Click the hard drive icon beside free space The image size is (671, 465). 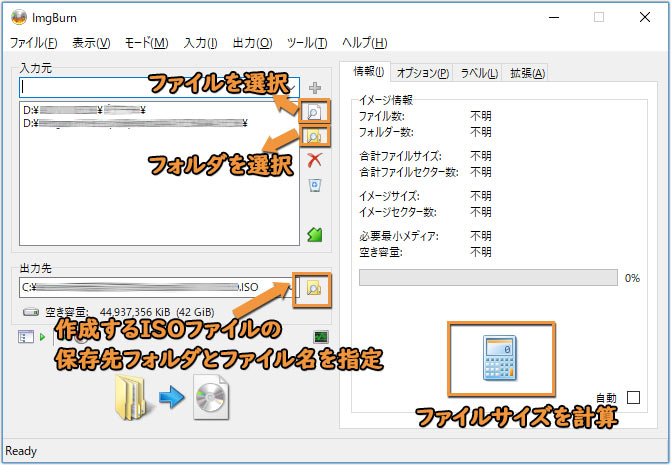click(x=30, y=312)
